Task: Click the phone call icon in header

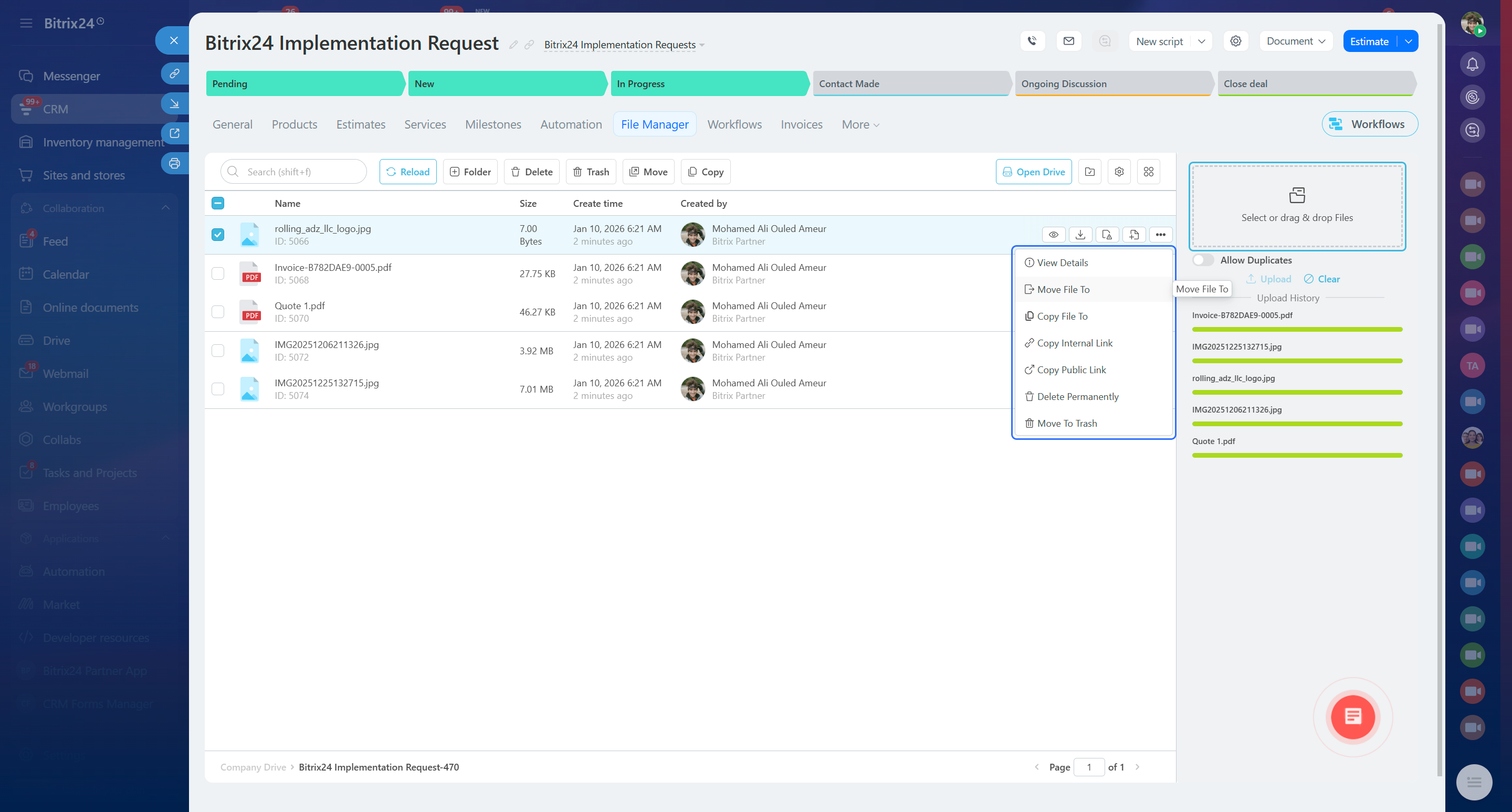Action: pos(1033,41)
